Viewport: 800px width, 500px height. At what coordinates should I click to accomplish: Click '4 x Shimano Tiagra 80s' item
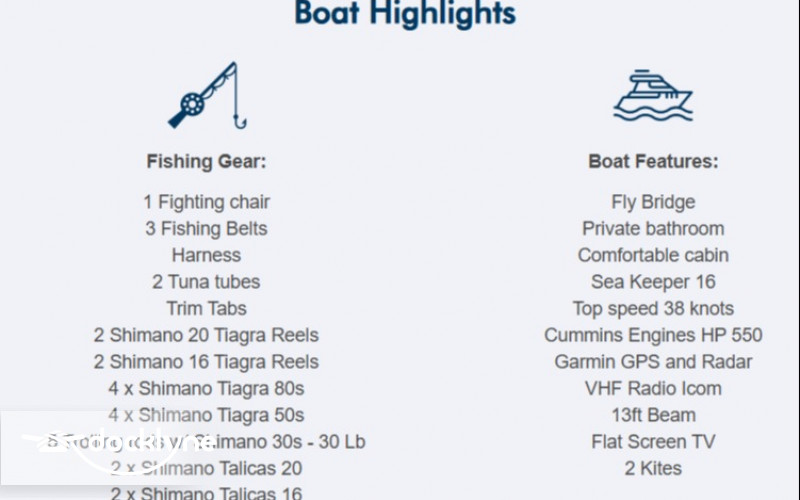206,388
